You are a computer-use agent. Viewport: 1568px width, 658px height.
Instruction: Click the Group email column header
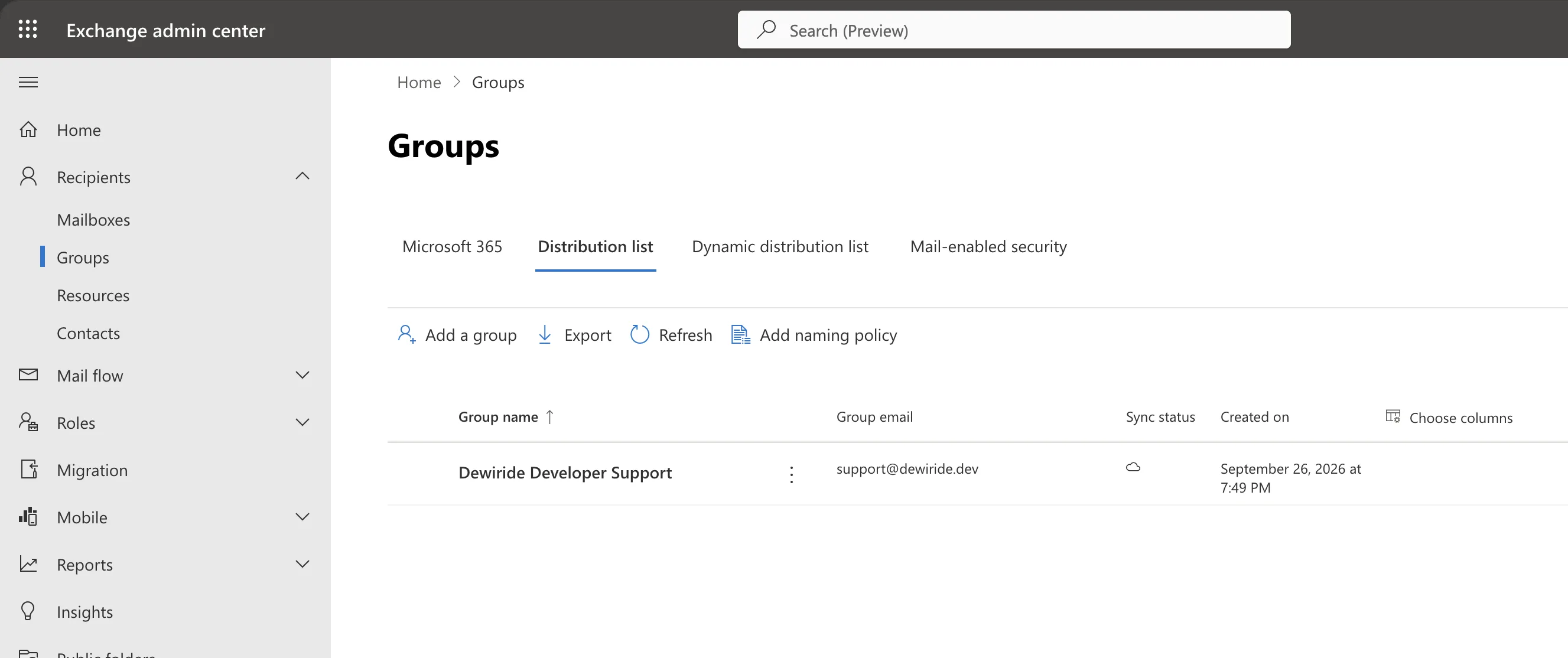[x=874, y=417]
